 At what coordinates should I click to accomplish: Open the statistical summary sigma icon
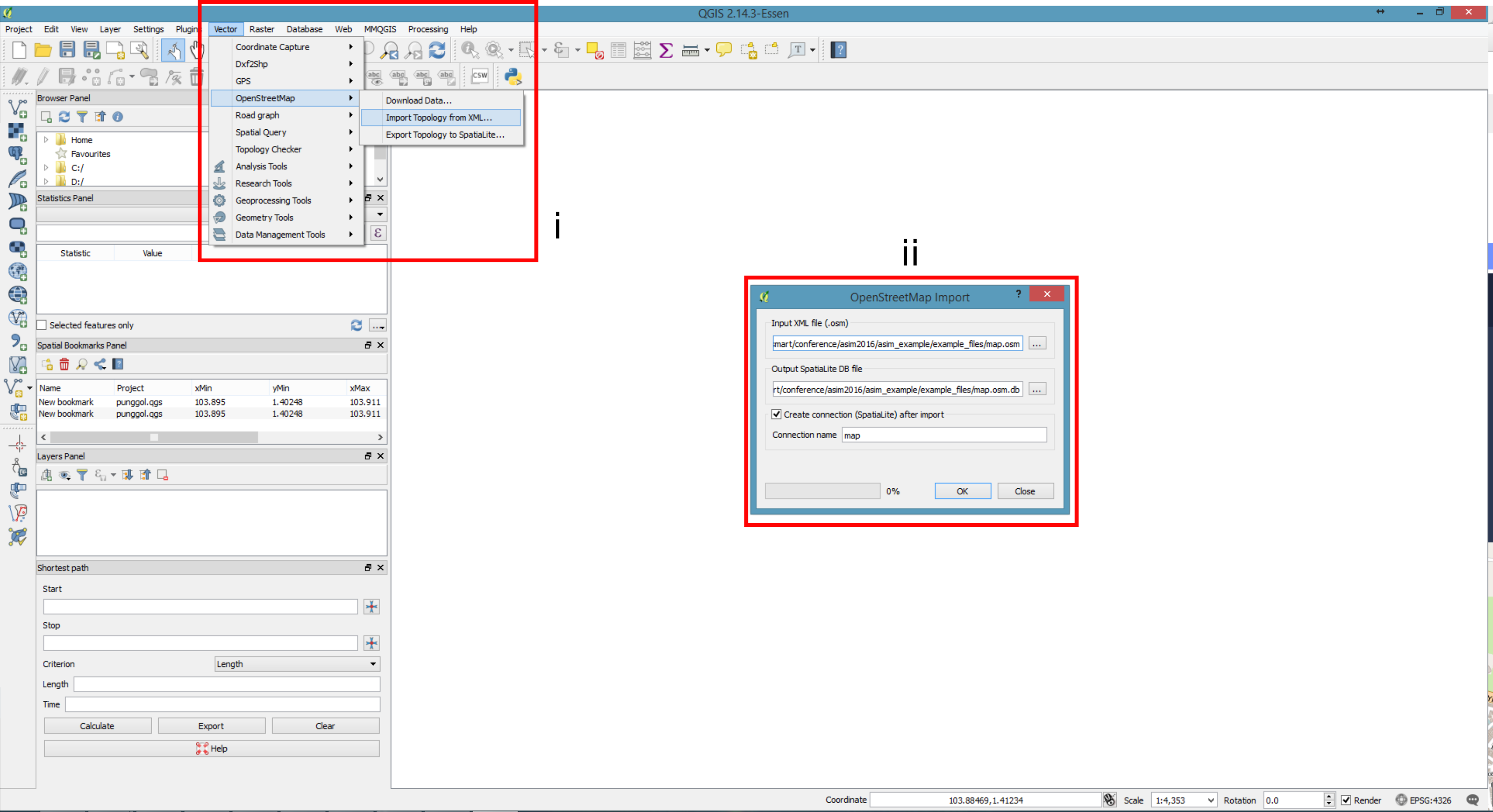click(x=666, y=50)
